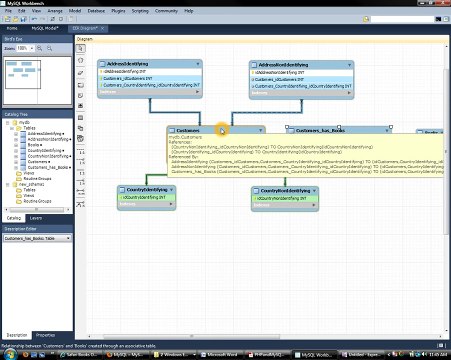Collapse the AddressNonIdentifying table header arrow
This screenshot has width=451, height=360.
349,65
